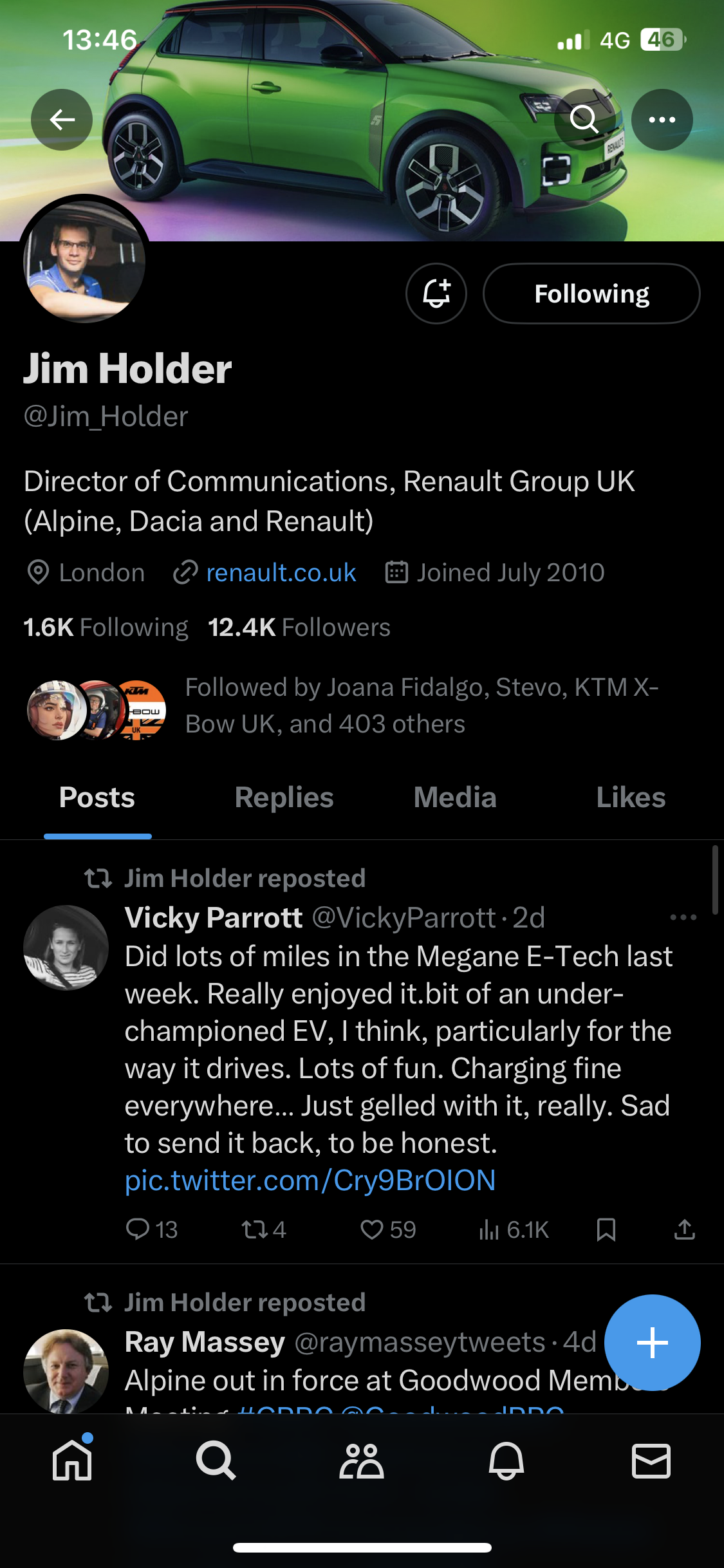Compose a new post with plus button

click(x=652, y=1343)
